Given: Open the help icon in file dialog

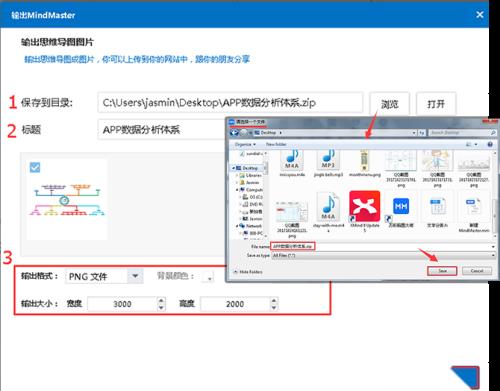Looking at the screenshot, I should (x=490, y=144).
